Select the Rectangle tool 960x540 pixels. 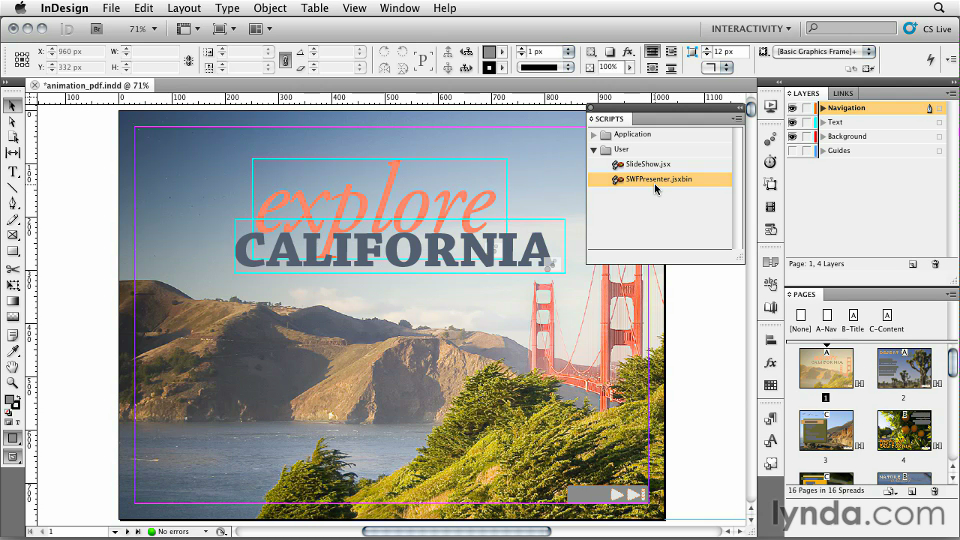[x=12, y=251]
